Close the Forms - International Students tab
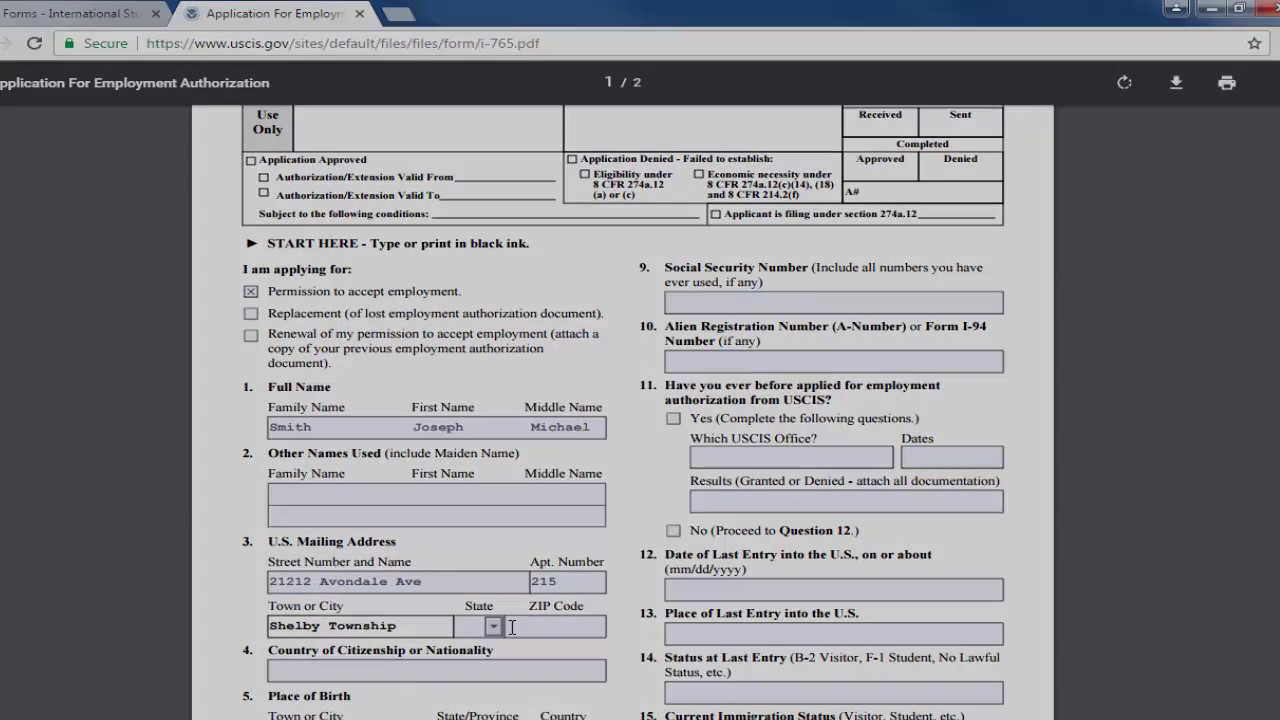1280x720 pixels. [x=156, y=14]
